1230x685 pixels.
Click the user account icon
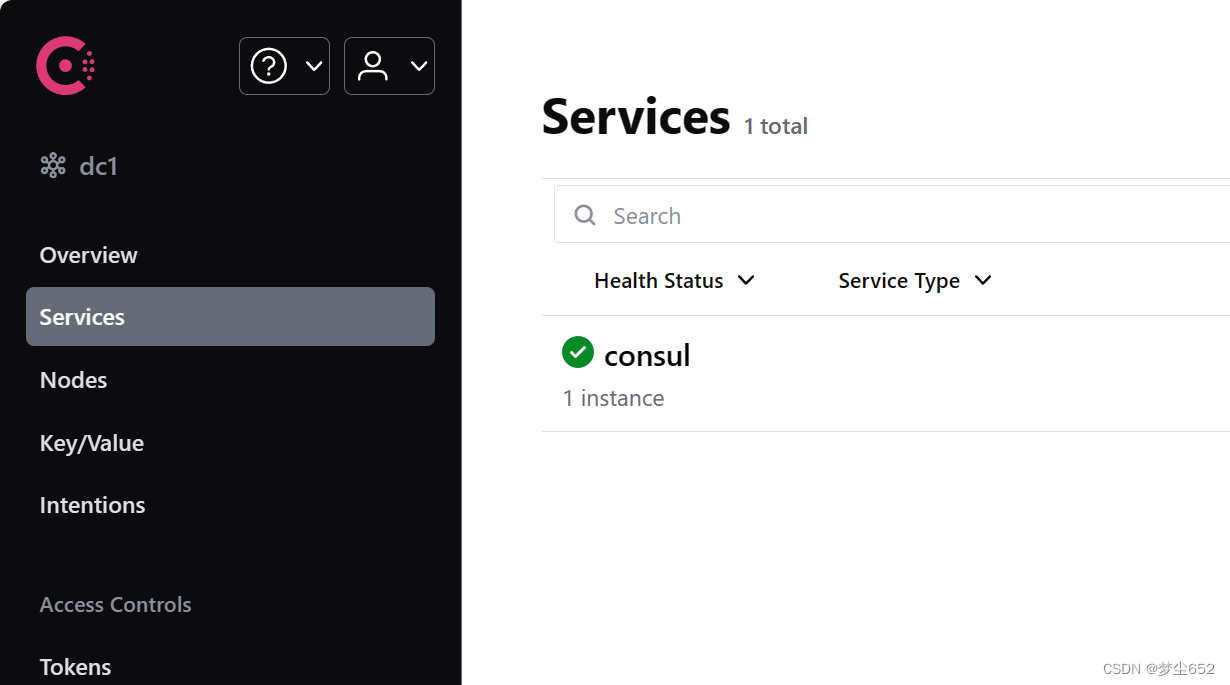(373, 66)
